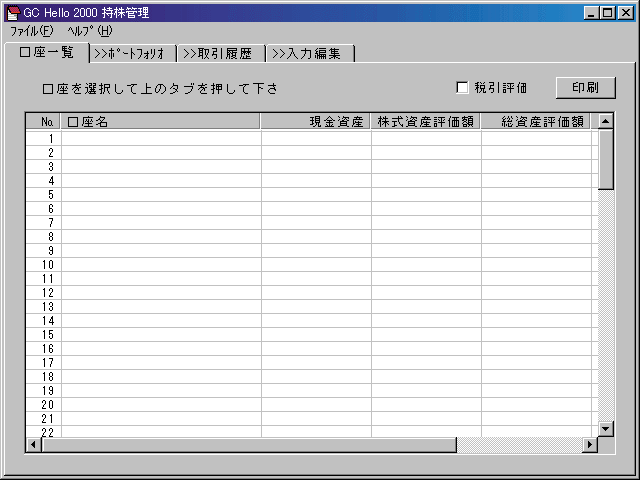This screenshot has width=640, height=480.
Task: Click the 口座名 column header
Action: (x=160, y=122)
